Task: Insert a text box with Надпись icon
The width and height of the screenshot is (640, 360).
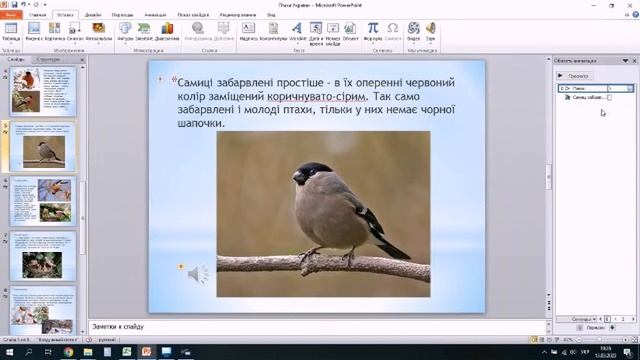Action: point(248,29)
